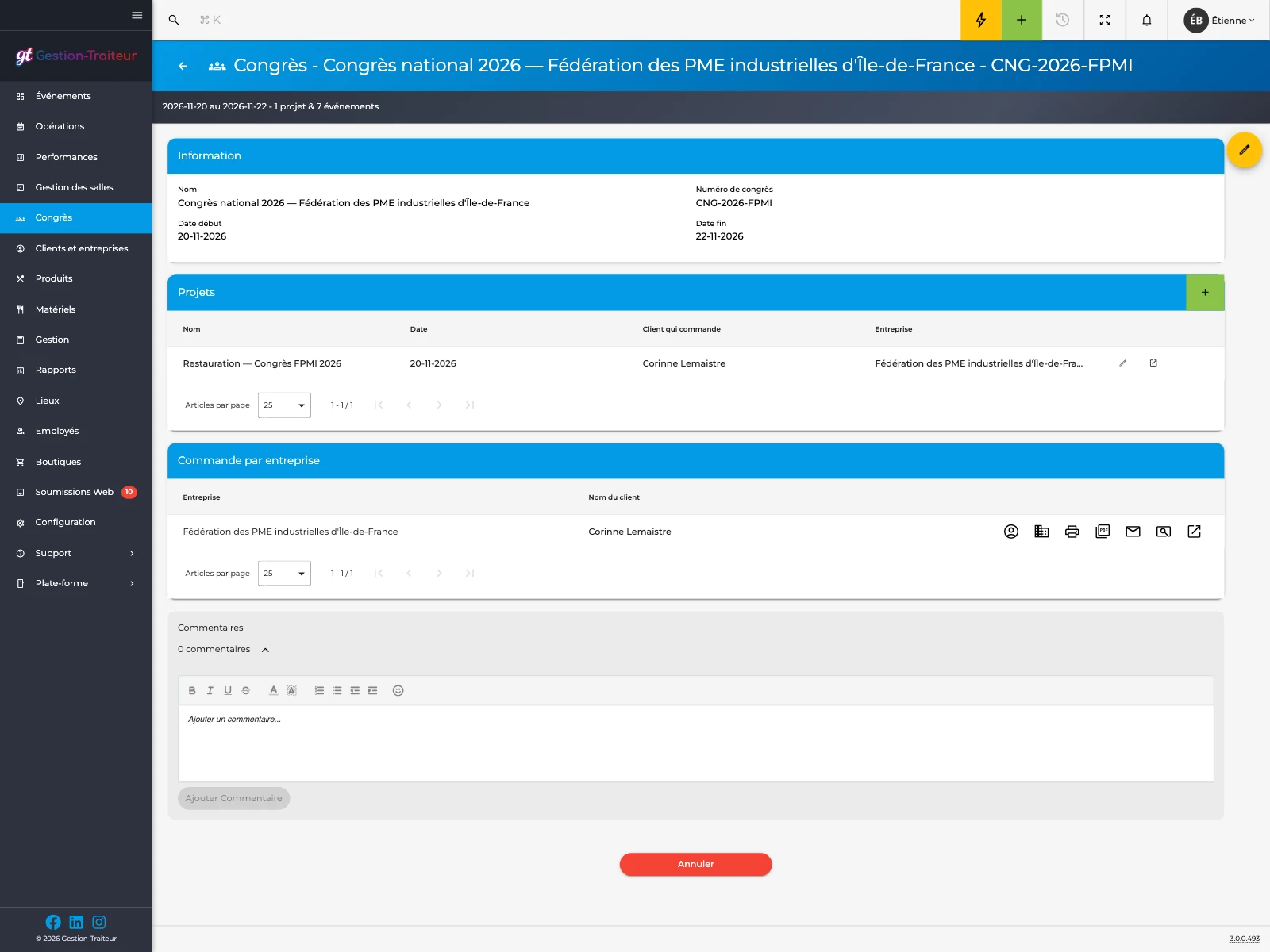Open the company building icon in the Commande row

click(x=1041, y=532)
